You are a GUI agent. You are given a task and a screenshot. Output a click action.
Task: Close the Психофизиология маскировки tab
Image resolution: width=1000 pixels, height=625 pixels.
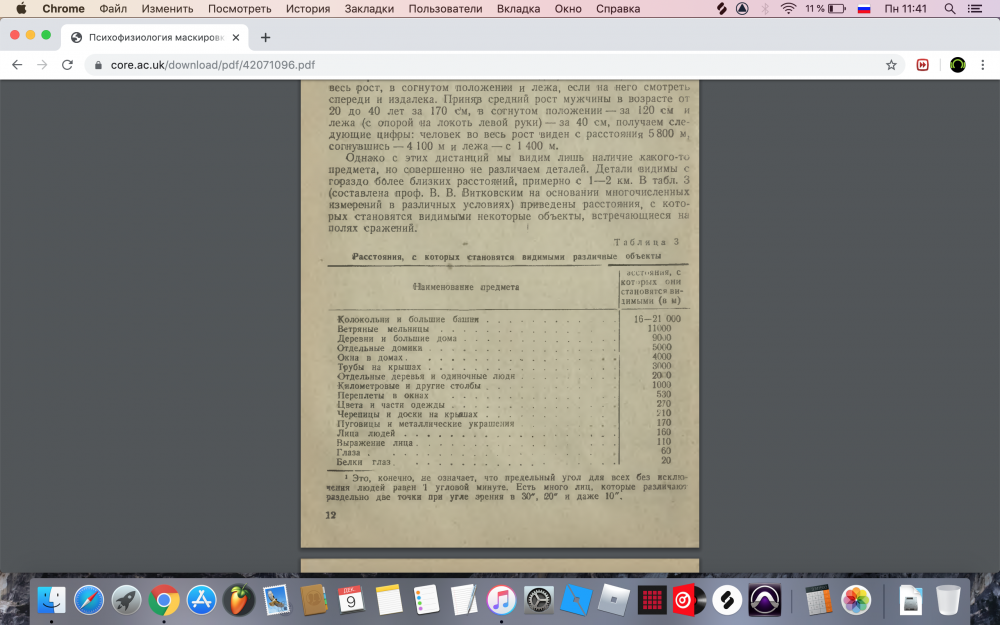click(235, 37)
